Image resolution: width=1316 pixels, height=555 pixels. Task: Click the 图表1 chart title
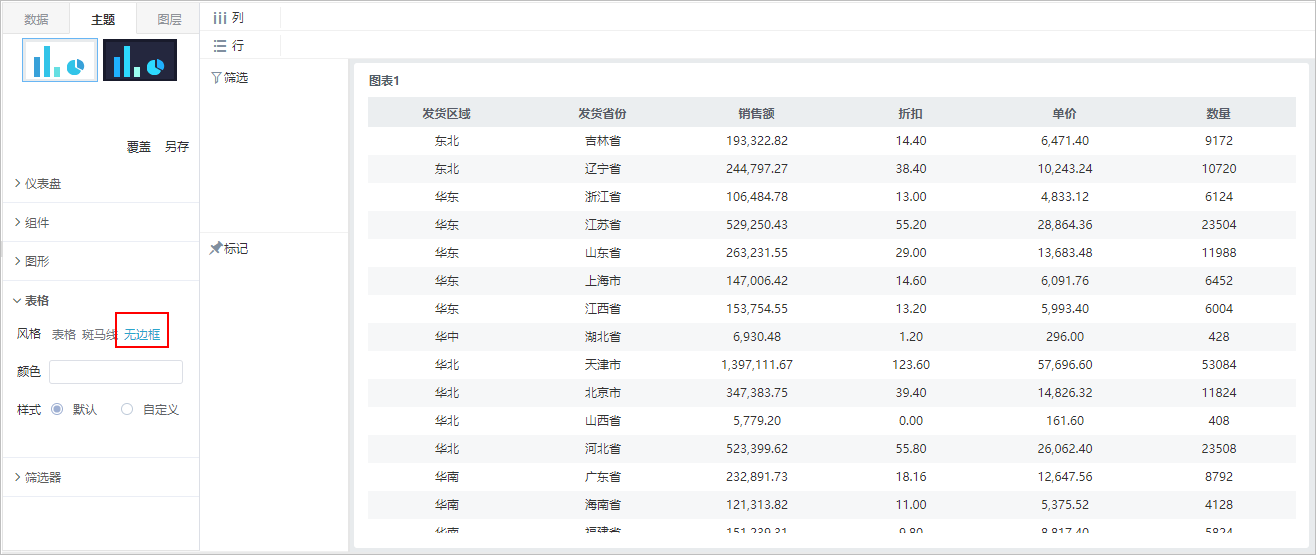[384, 81]
